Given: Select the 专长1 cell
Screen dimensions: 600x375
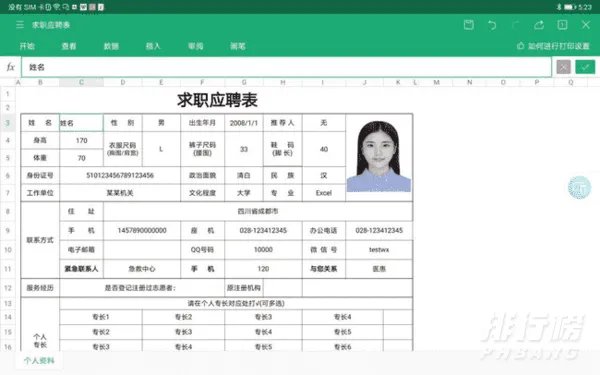Looking at the screenshot, I should [101, 317].
